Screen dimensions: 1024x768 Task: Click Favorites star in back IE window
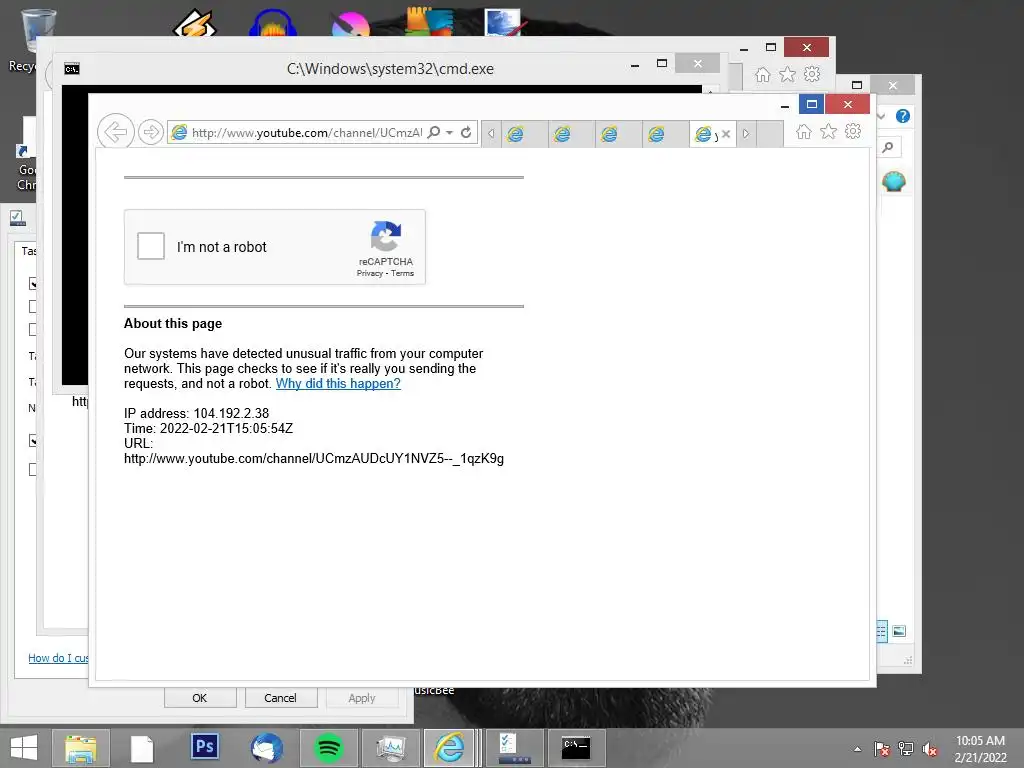click(x=788, y=74)
